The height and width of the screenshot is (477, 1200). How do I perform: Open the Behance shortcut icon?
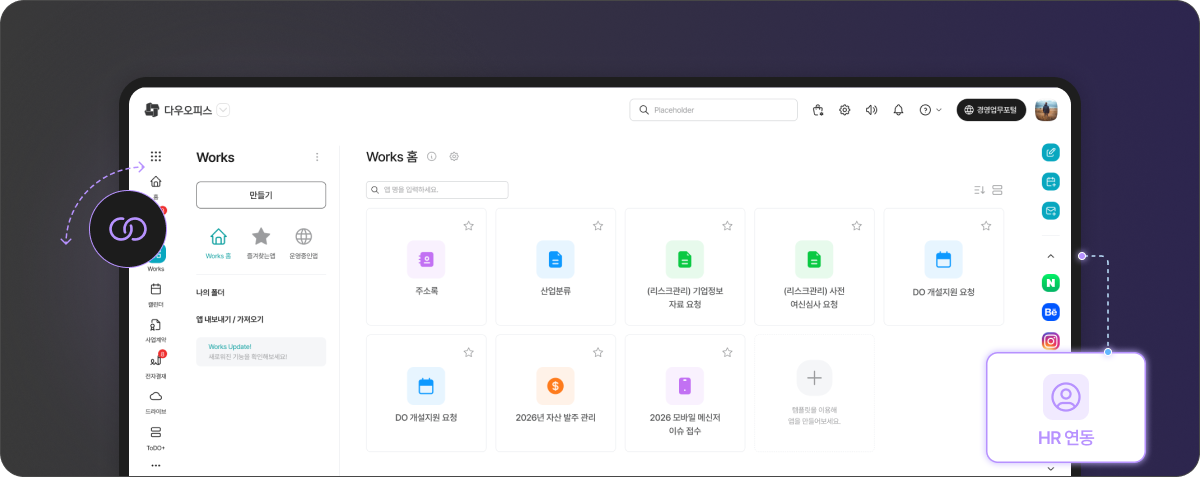(1050, 312)
